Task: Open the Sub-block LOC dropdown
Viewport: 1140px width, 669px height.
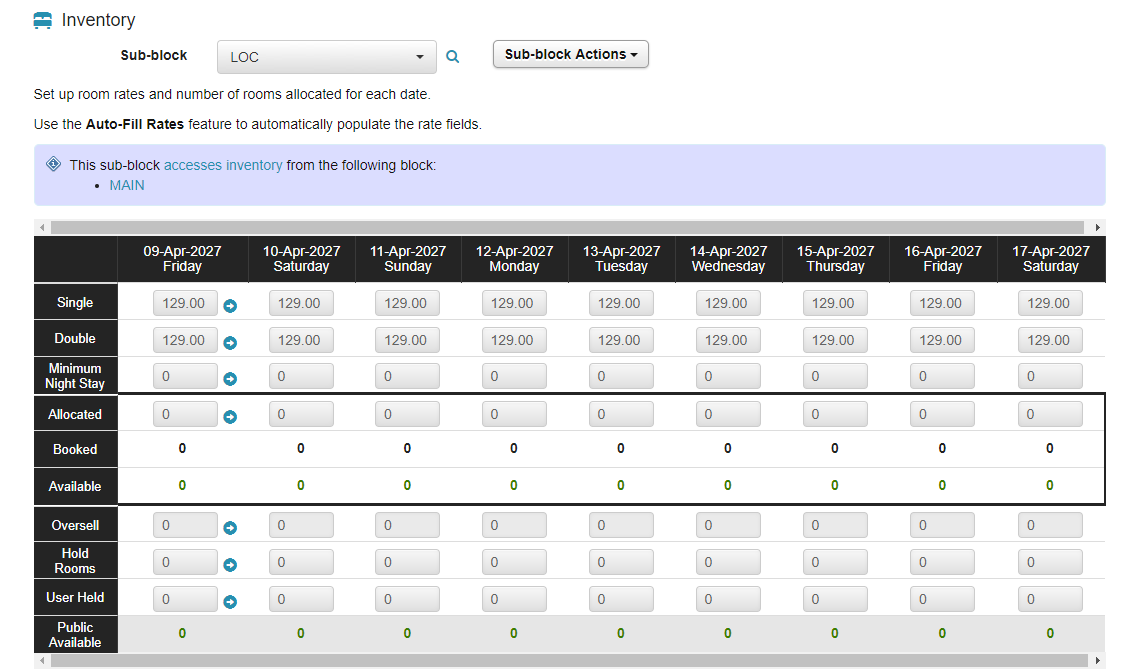Action: [326, 57]
